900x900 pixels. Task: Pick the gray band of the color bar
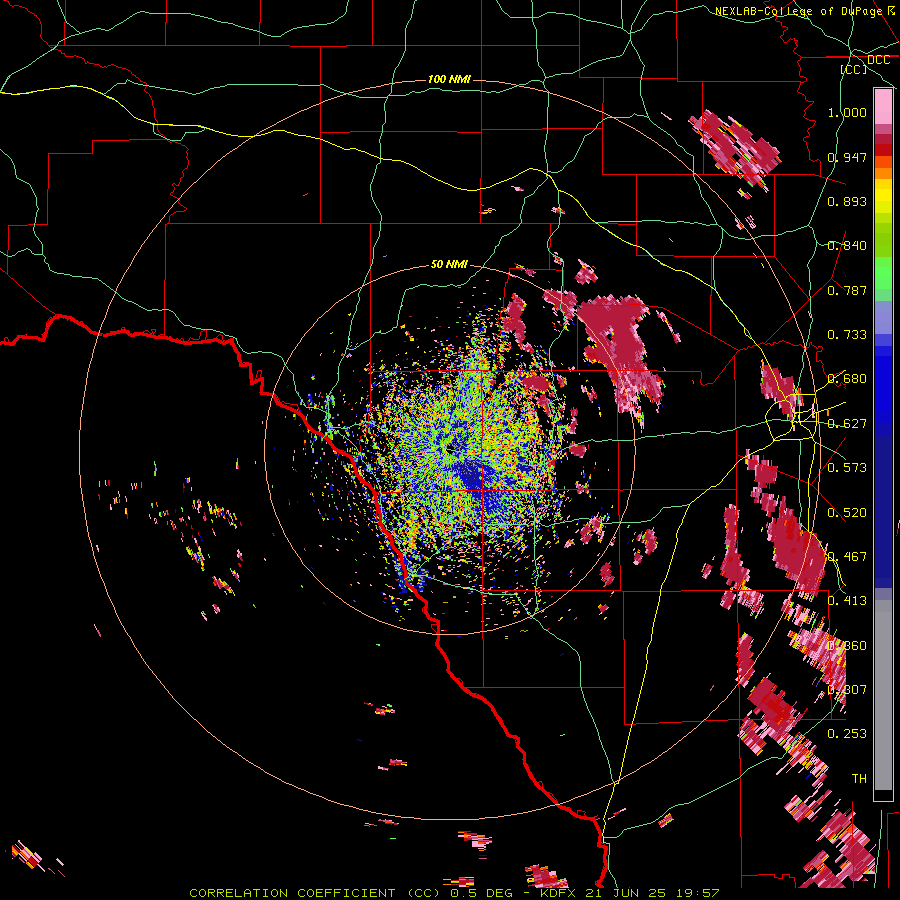[x=883, y=695]
